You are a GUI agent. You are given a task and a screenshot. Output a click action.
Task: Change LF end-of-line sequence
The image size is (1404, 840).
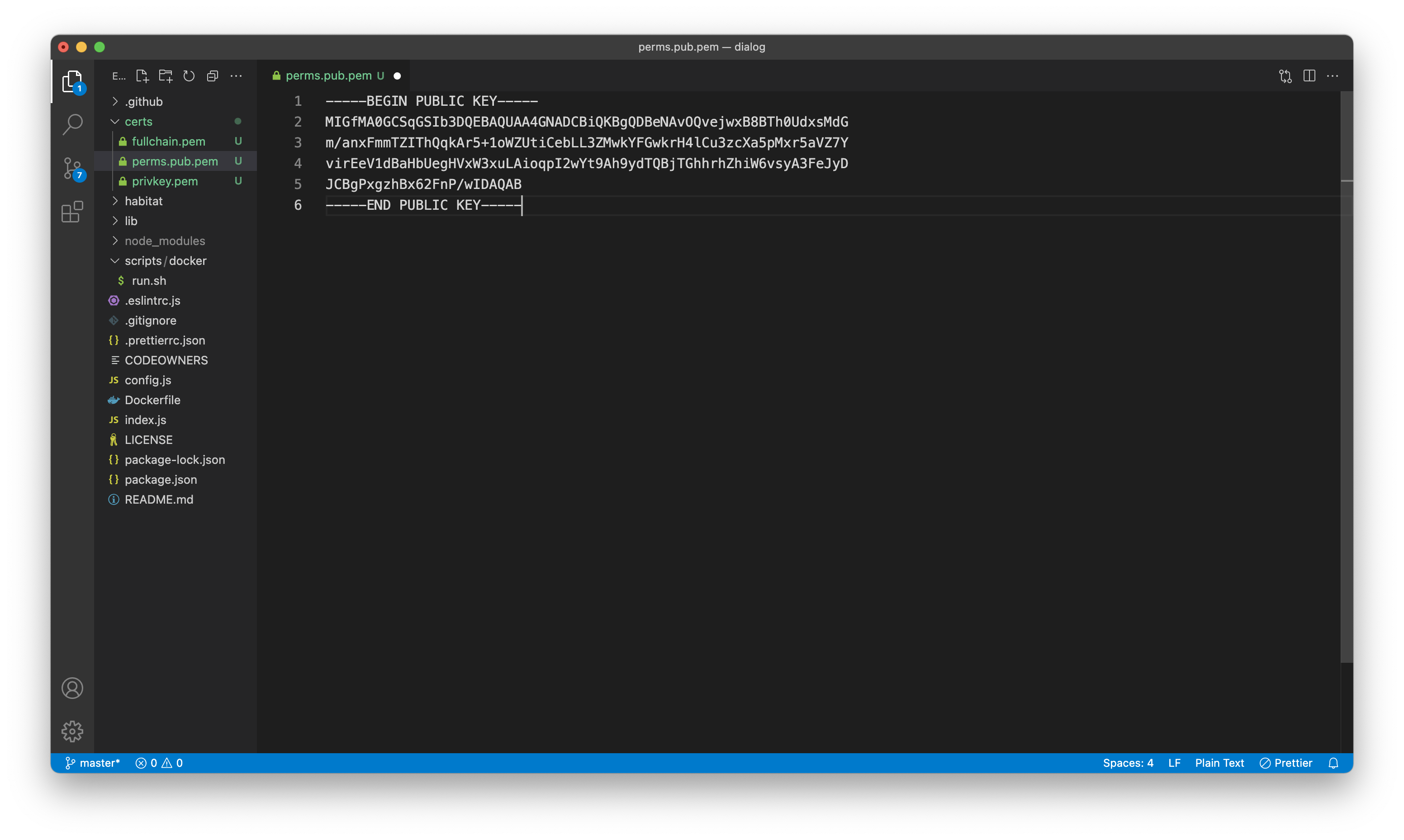click(1174, 763)
